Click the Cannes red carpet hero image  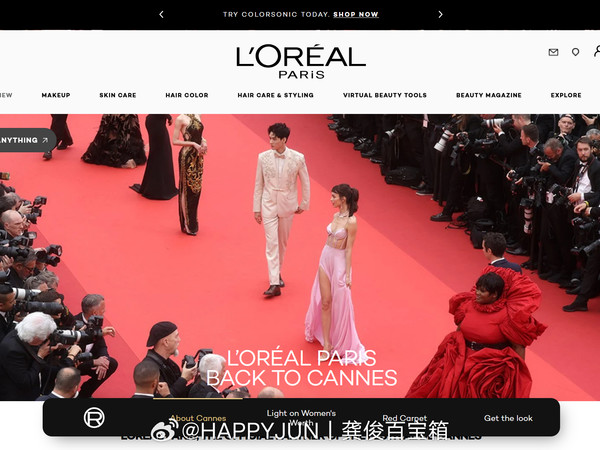[300, 257]
